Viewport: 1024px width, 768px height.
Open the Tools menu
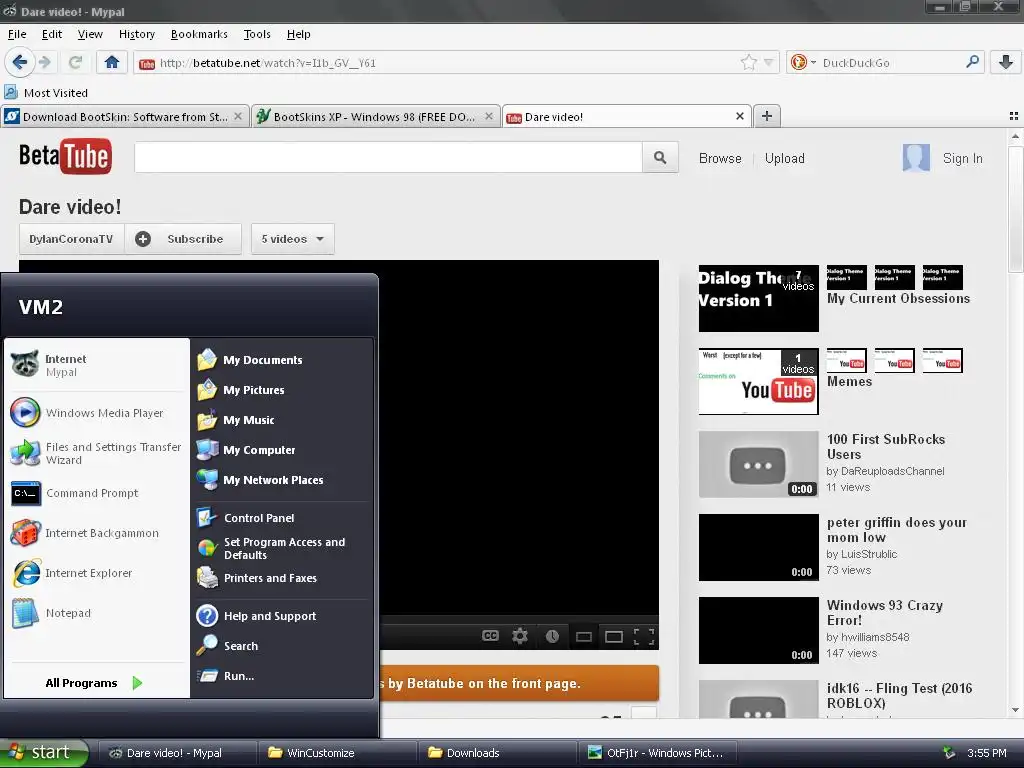[x=257, y=34]
